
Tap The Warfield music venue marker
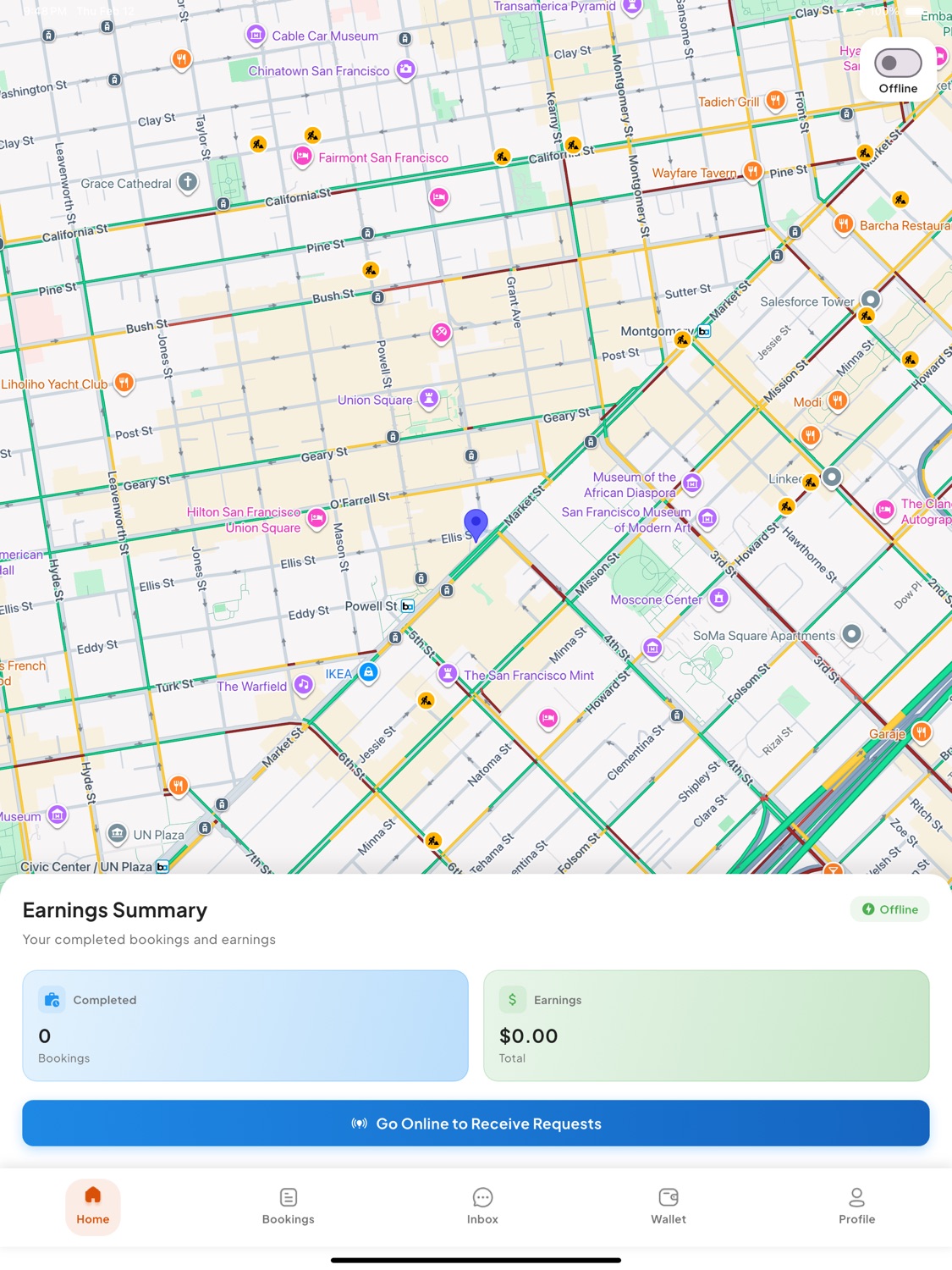[303, 685]
